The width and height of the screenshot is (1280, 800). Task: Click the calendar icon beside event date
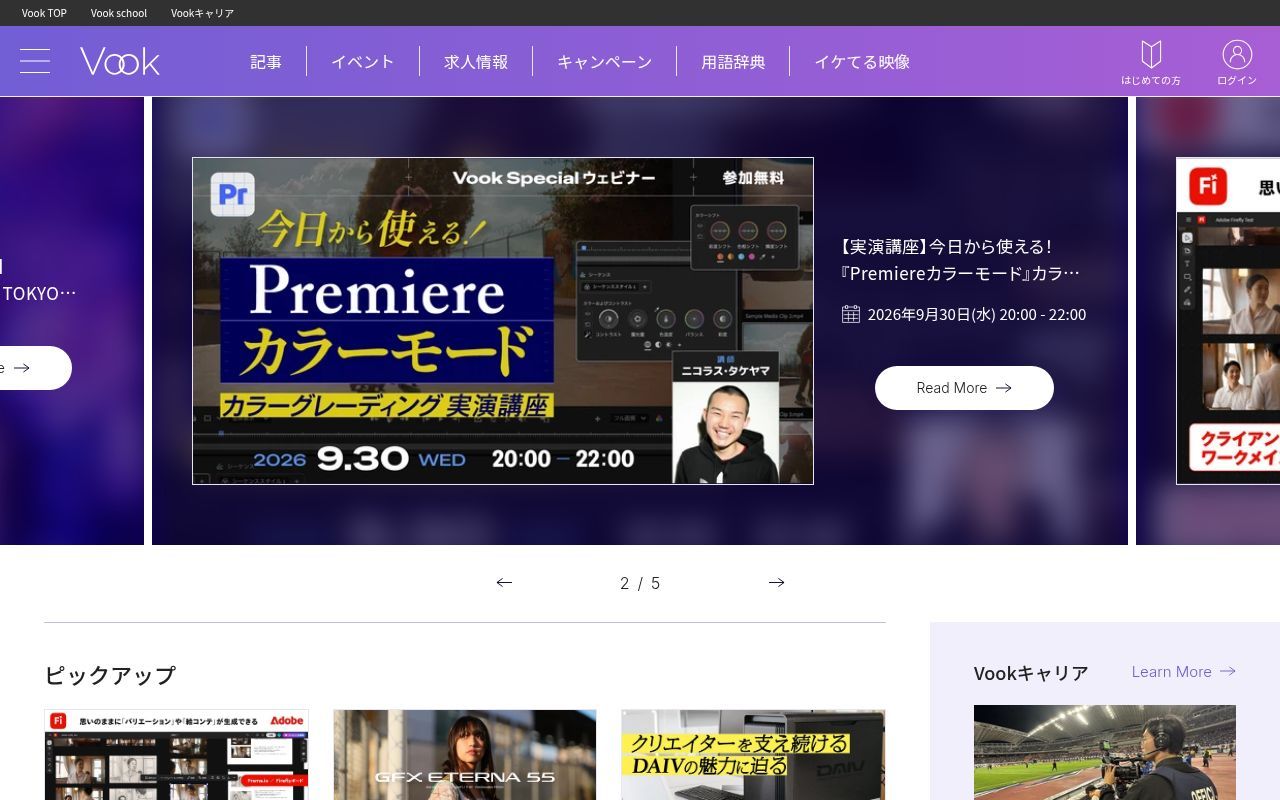point(851,314)
